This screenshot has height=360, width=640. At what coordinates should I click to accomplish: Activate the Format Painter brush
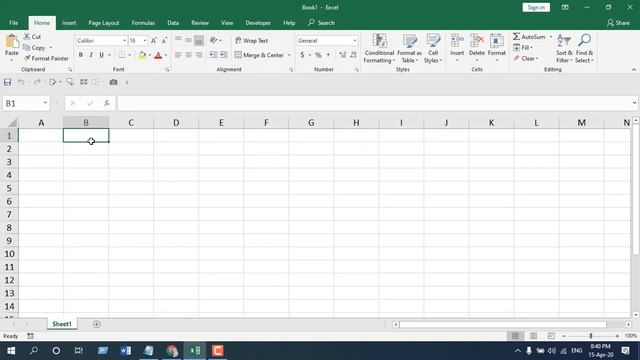(x=27, y=59)
